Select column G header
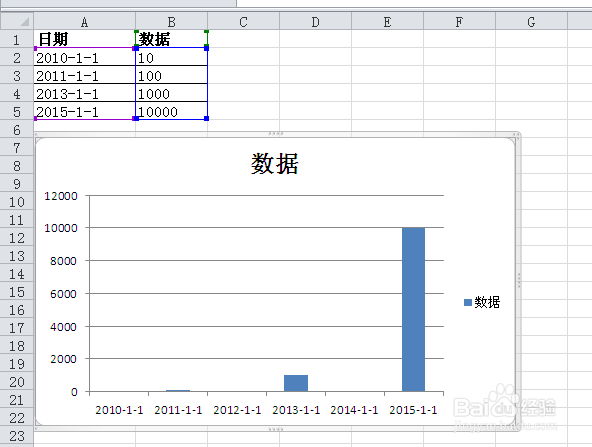This screenshot has height=447, width=592. pyautogui.click(x=531, y=22)
